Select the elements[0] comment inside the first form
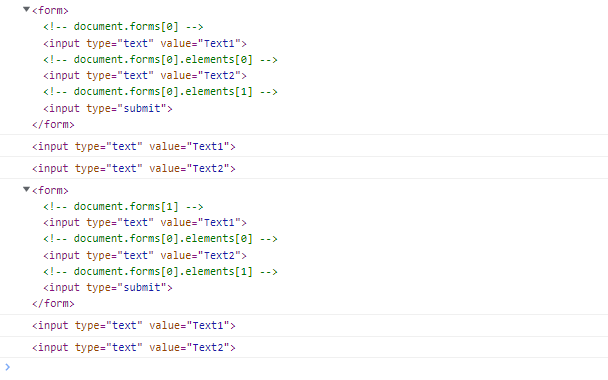The height and width of the screenshot is (380, 608). 161,60
